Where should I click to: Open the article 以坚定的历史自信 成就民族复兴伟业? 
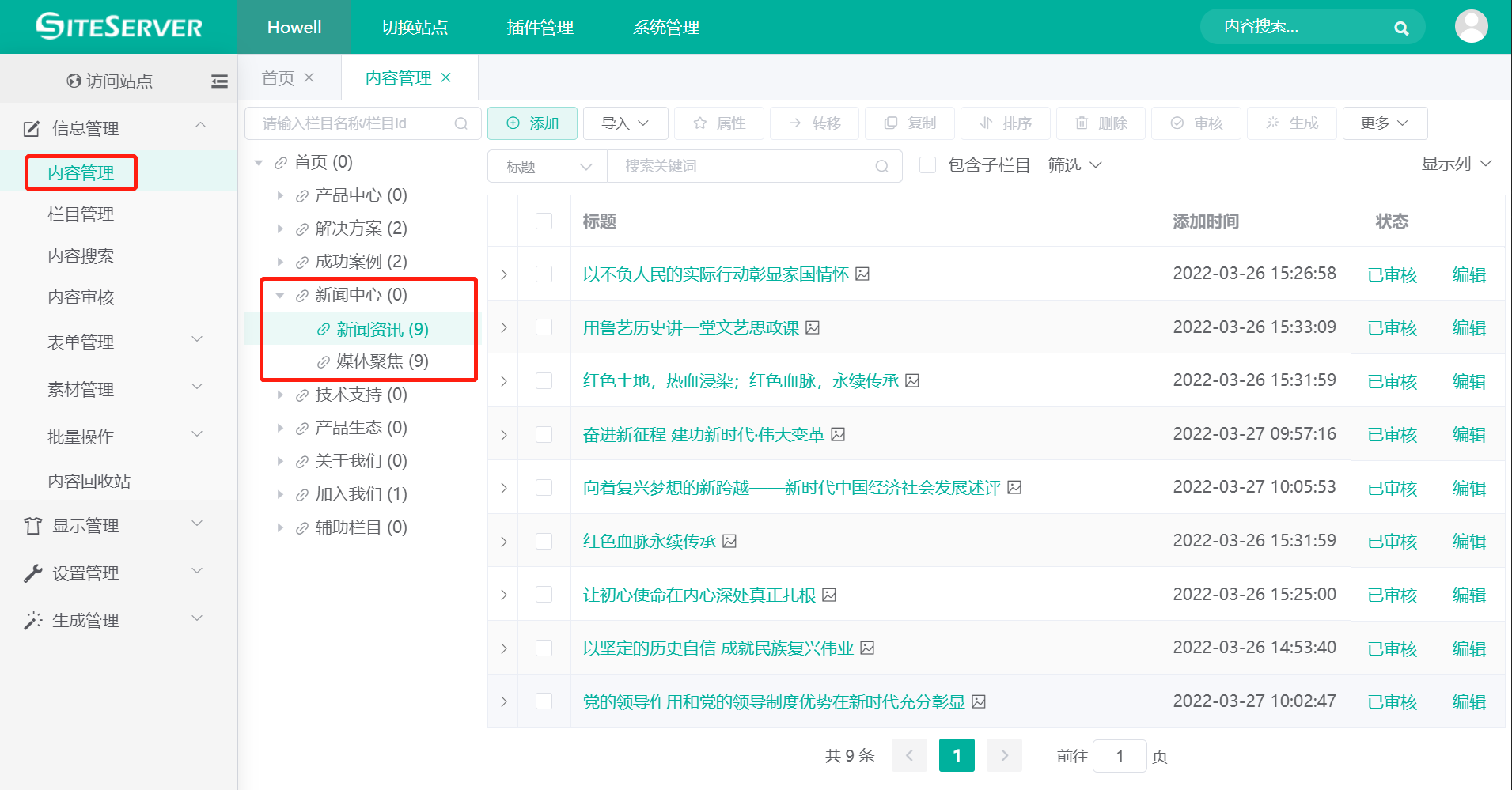pyautogui.click(x=718, y=648)
